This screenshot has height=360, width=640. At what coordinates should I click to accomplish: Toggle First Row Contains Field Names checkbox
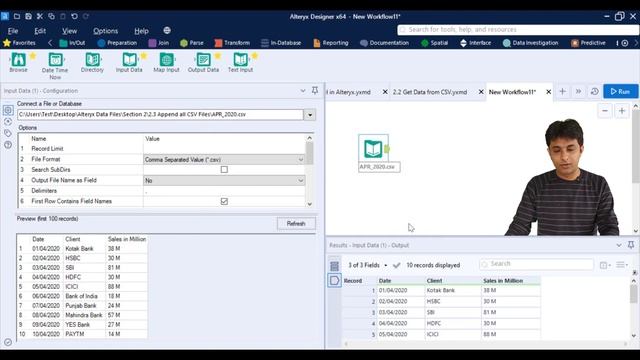[224, 201]
